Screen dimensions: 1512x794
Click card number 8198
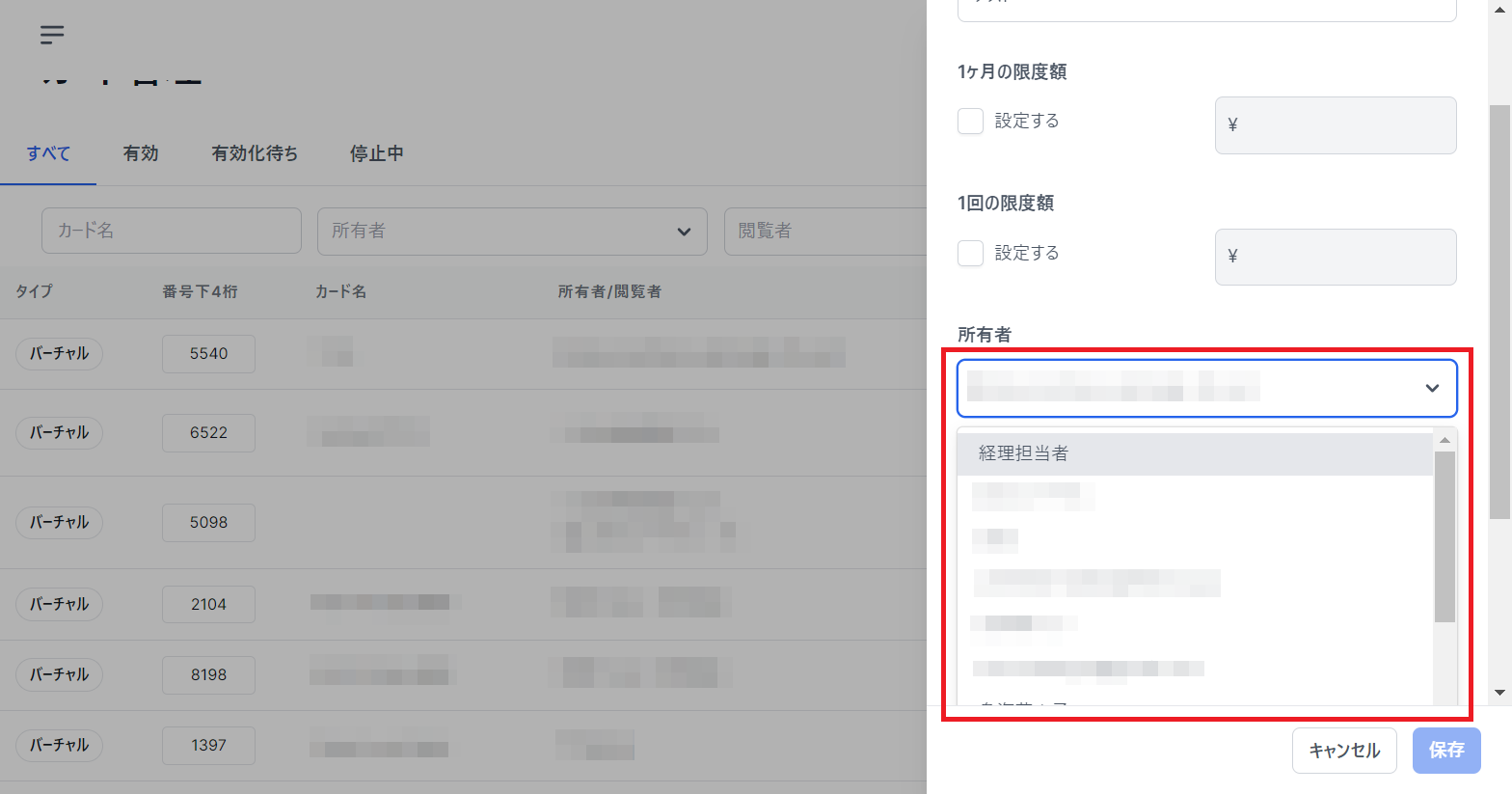(x=208, y=675)
